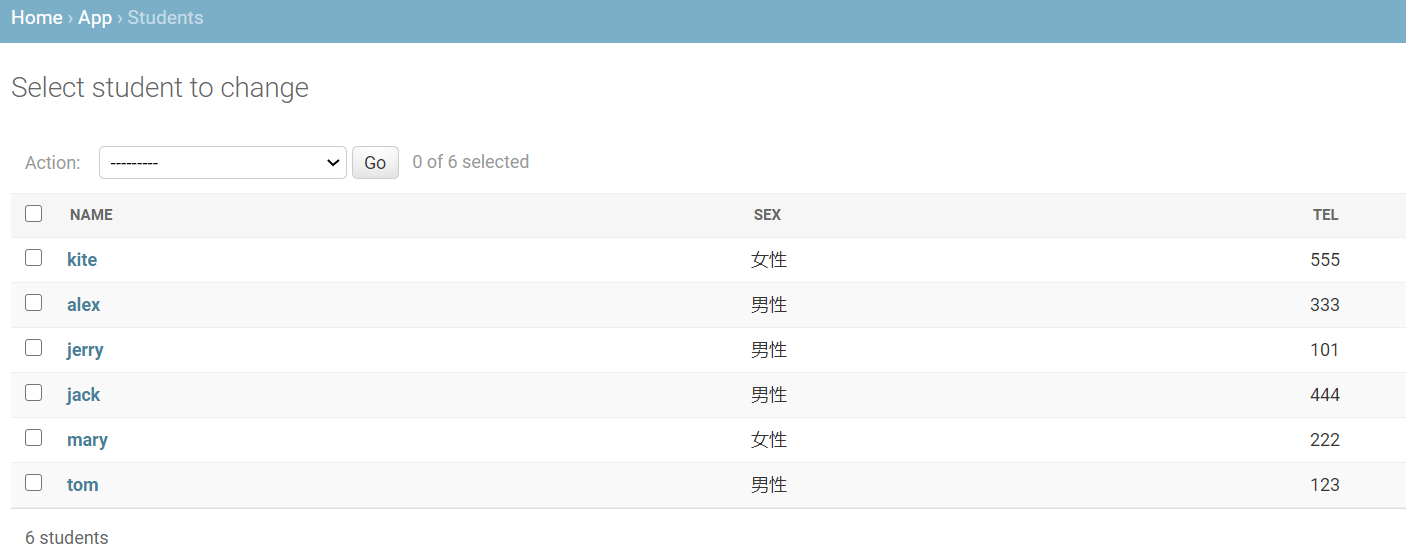Open the Home breadcrumb link
1406x553 pixels.
point(37,18)
